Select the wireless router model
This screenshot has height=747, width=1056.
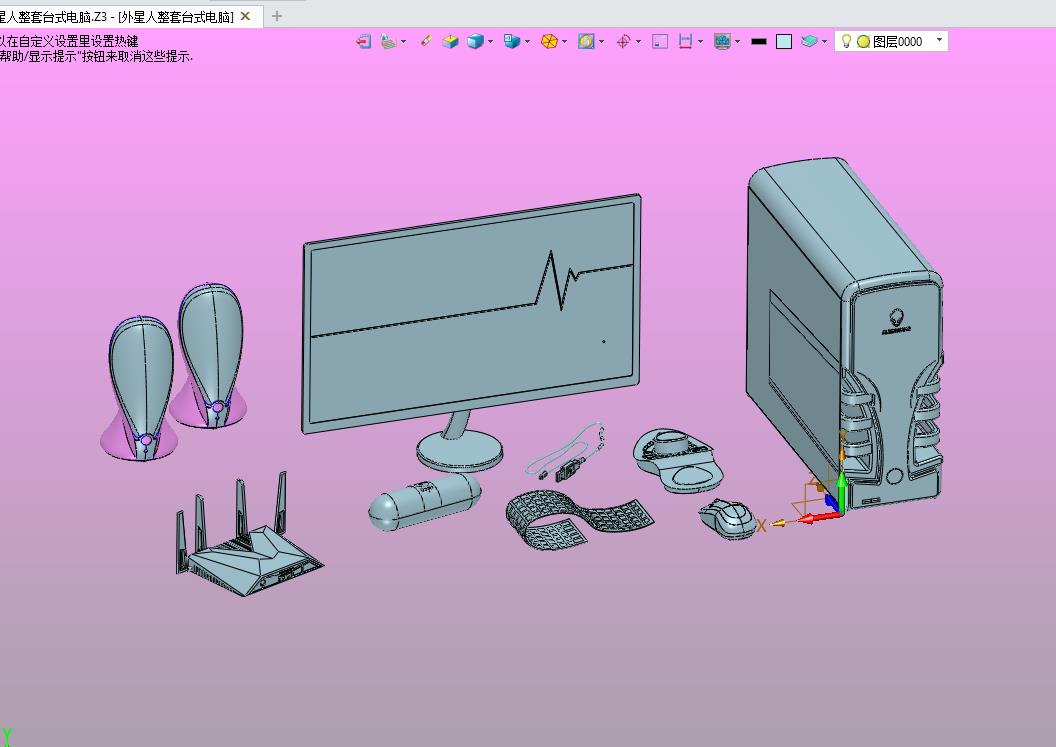(249, 535)
